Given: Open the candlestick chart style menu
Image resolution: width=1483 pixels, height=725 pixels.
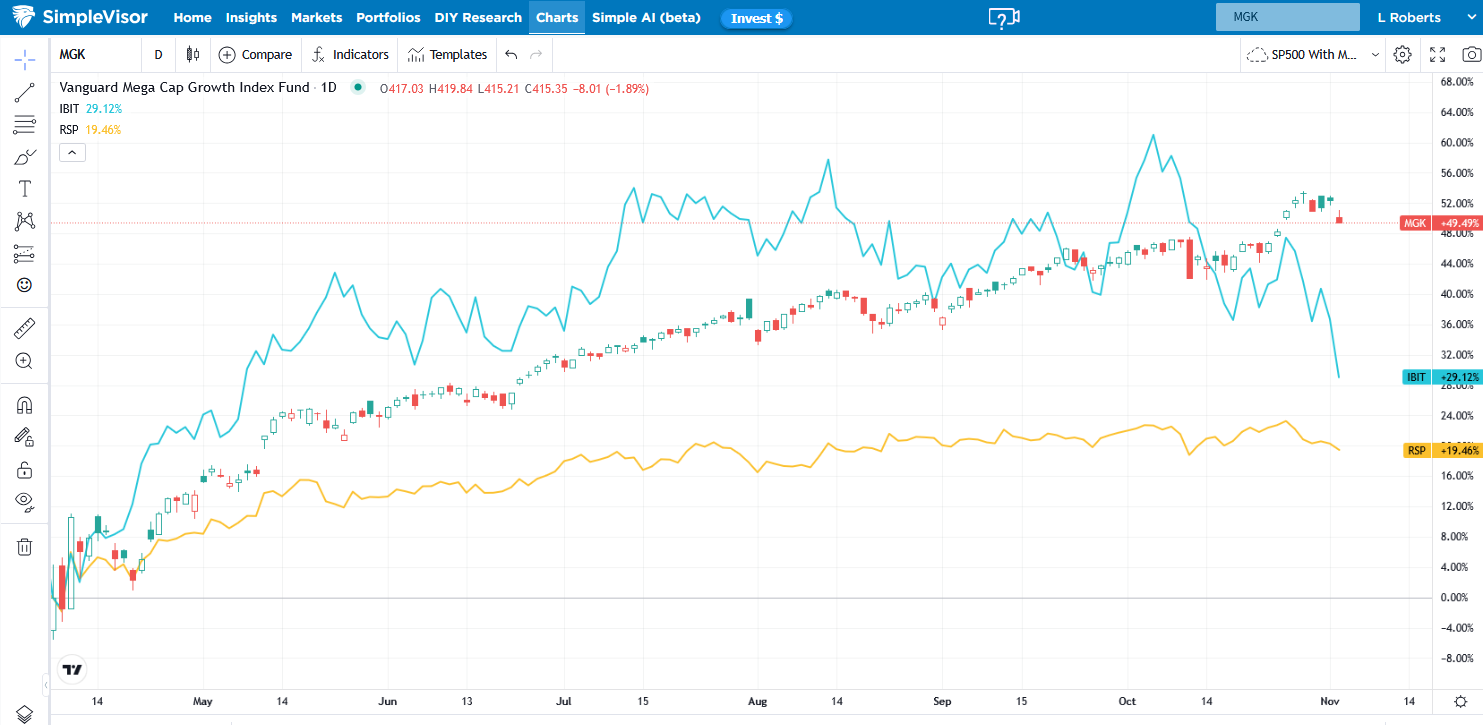Looking at the screenshot, I should point(193,55).
